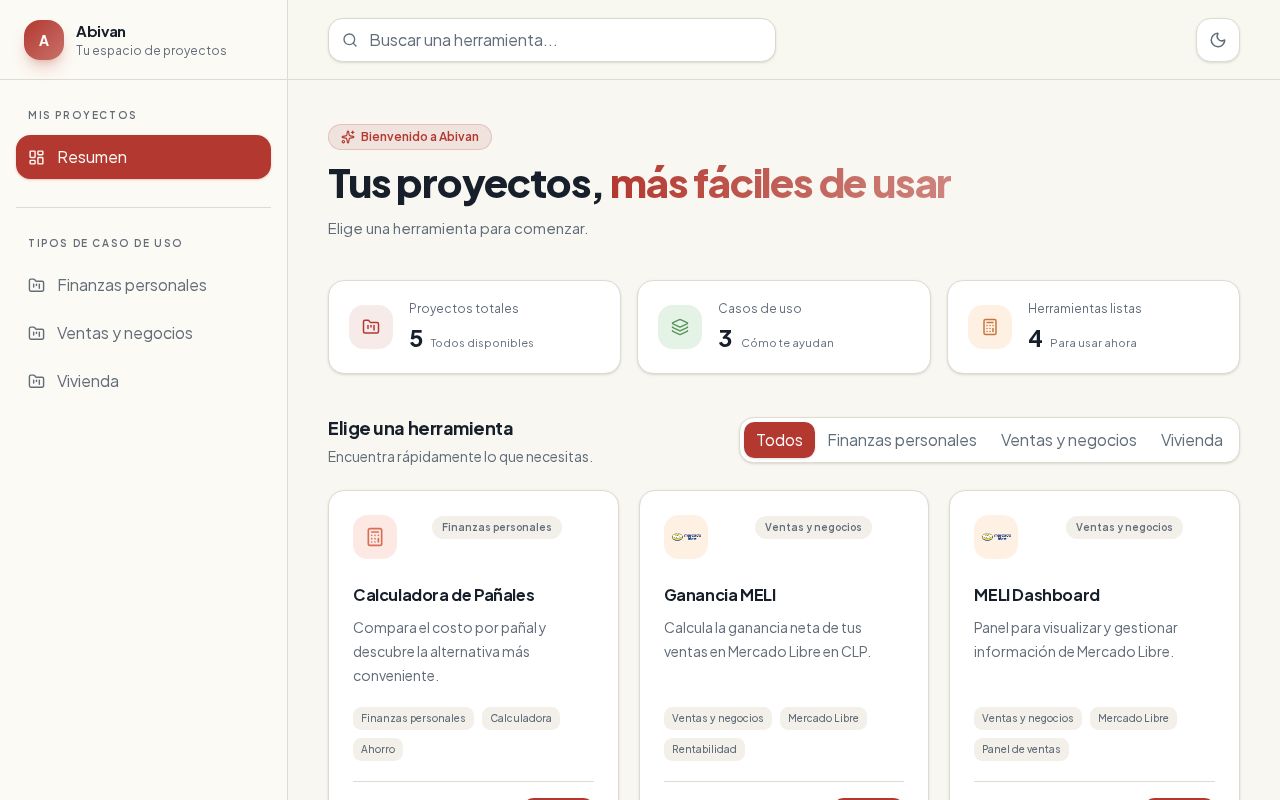Click the 'Cómo te ayudan' stat label
1280x800 pixels.
787,343
